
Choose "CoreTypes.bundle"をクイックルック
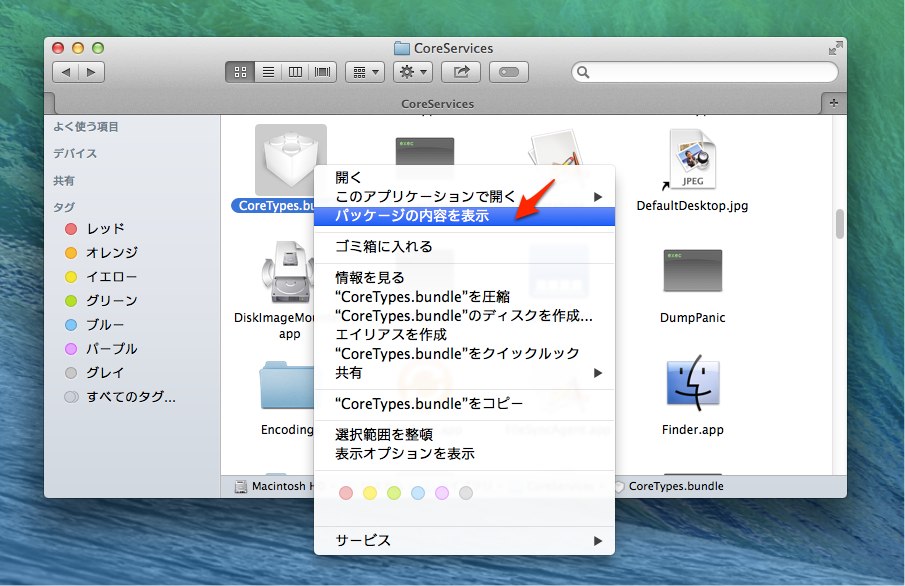[x=464, y=353]
